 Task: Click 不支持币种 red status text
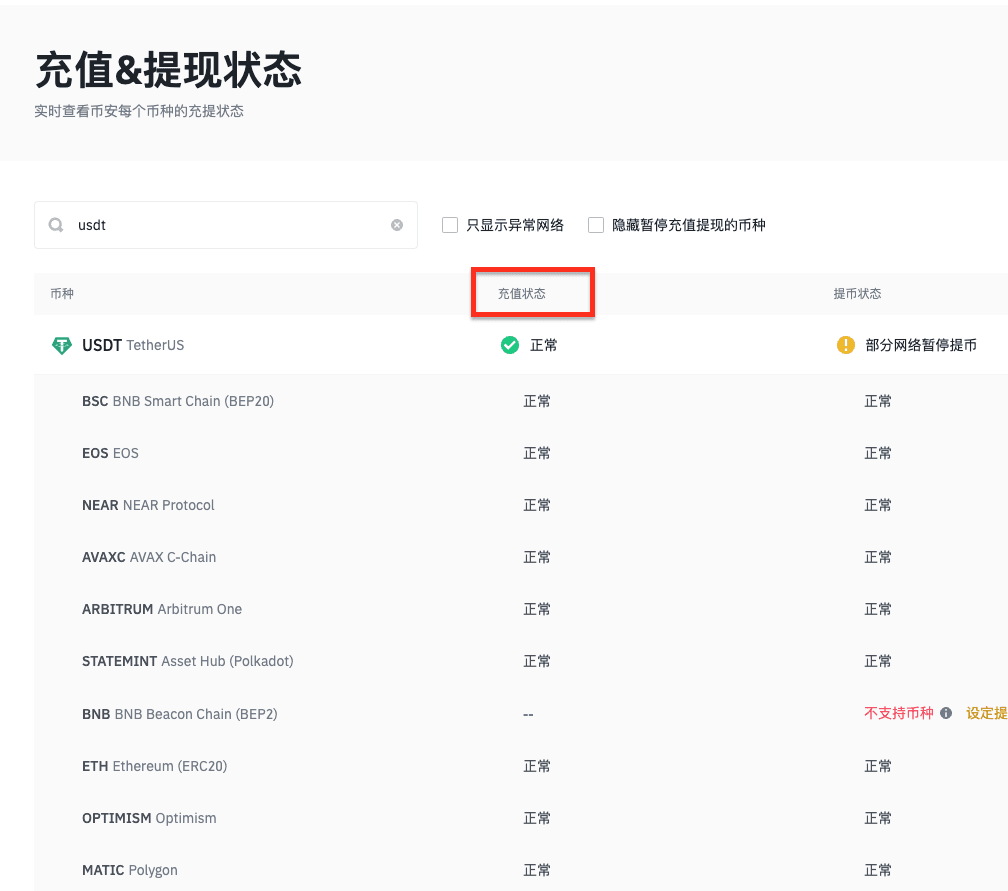click(x=899, y=713)
